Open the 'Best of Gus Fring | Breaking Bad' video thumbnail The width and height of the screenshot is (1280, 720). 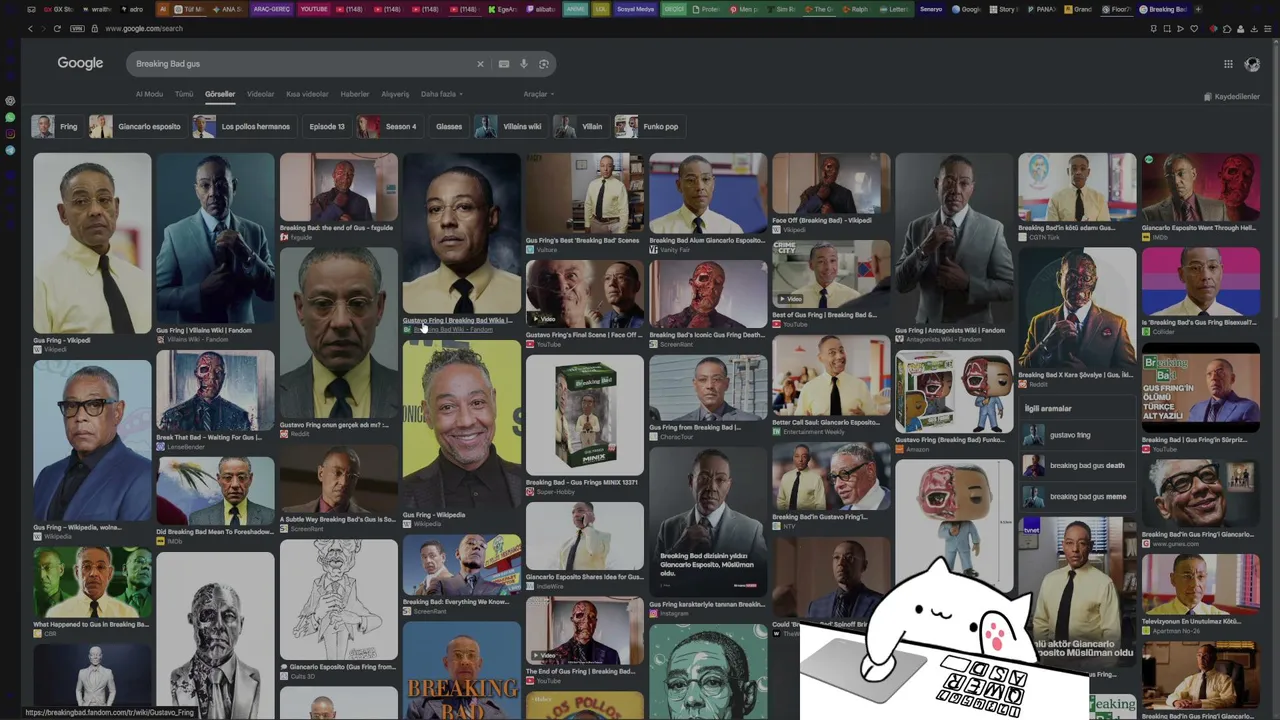point(831,273)
